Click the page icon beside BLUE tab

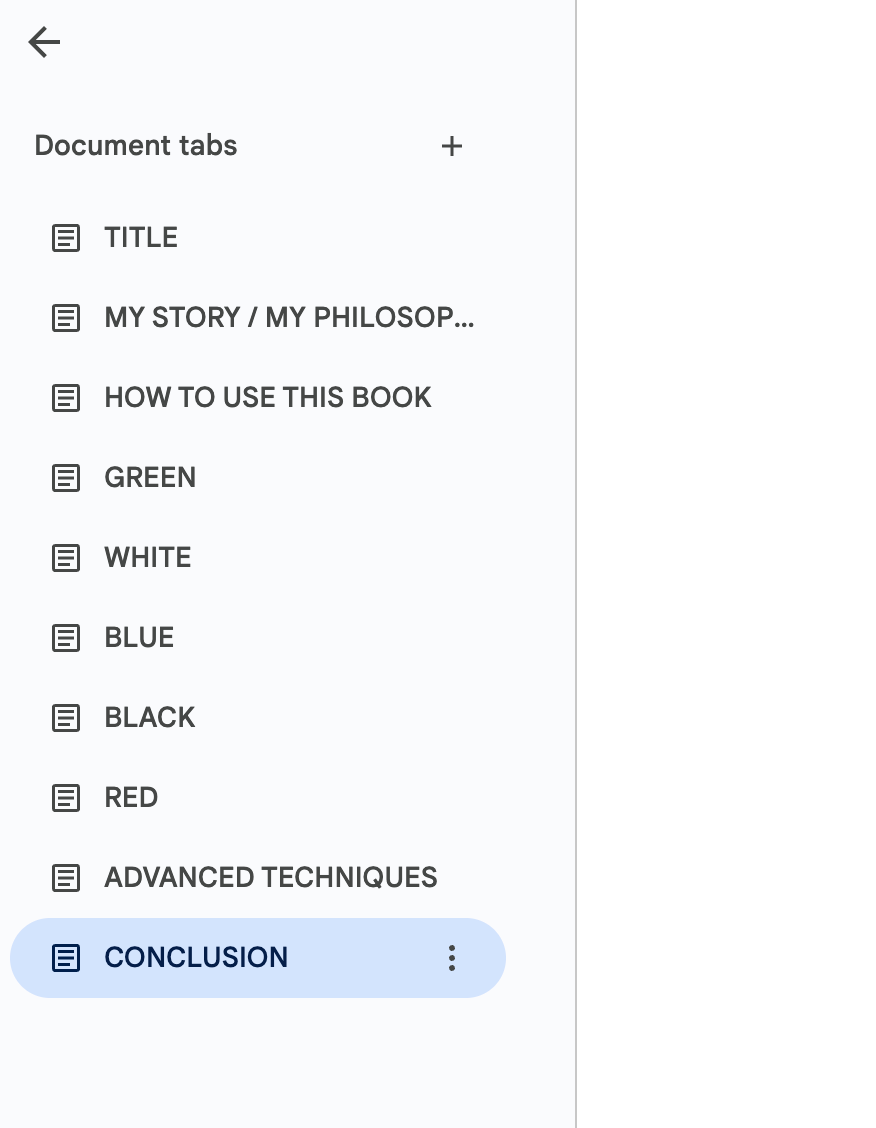[66, 638]
